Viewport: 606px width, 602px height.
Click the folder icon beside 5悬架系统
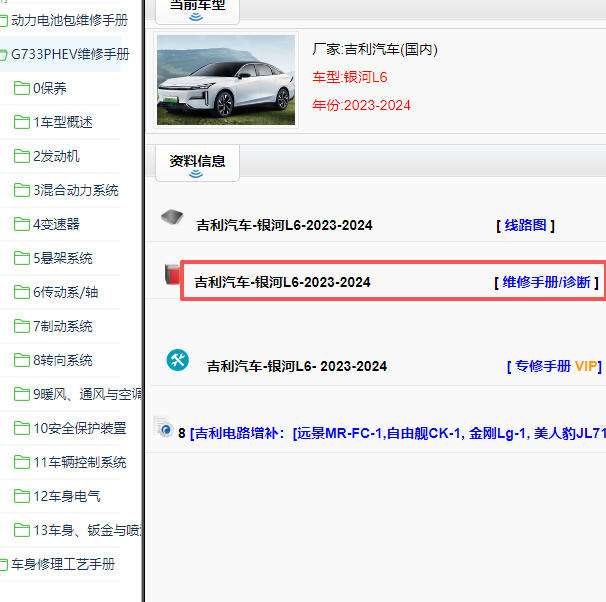pos(22,258)
